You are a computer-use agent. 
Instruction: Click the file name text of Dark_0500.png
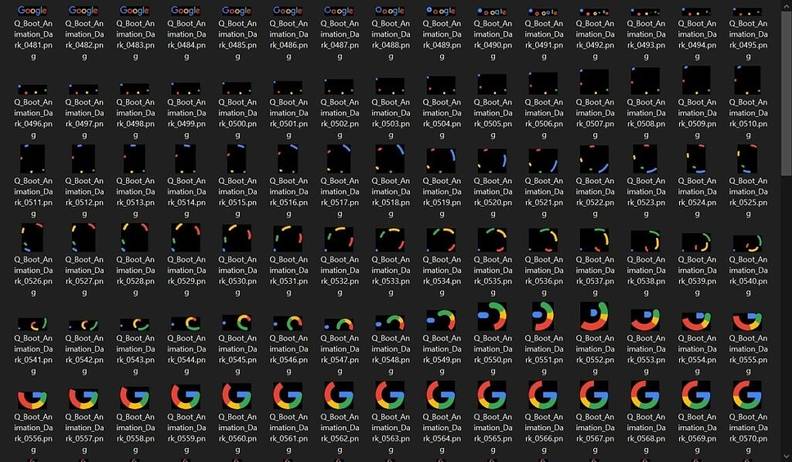(237, 119)
